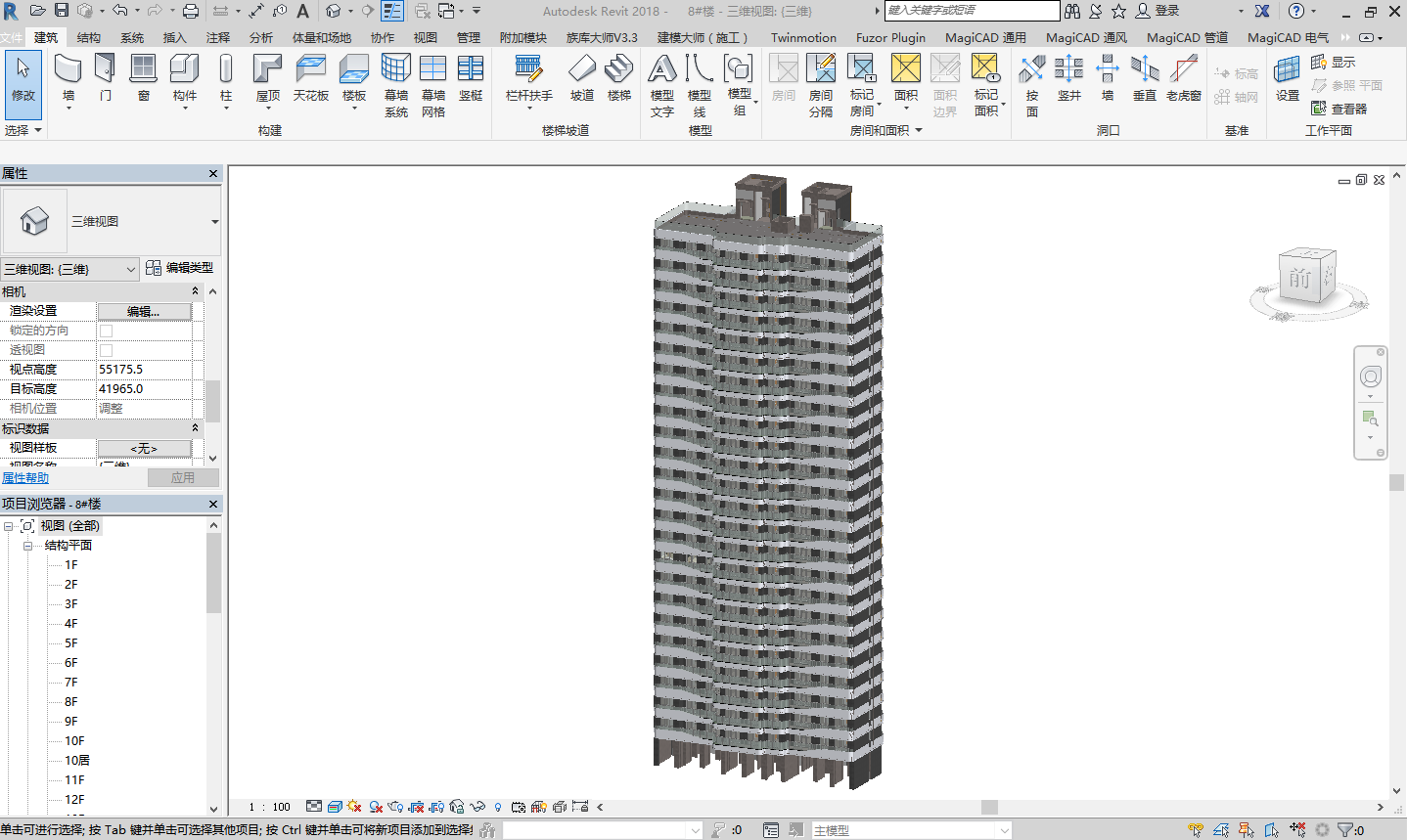
Task: Select the Curtain System (幕墙系统) tool
Action: click(396, 85)
